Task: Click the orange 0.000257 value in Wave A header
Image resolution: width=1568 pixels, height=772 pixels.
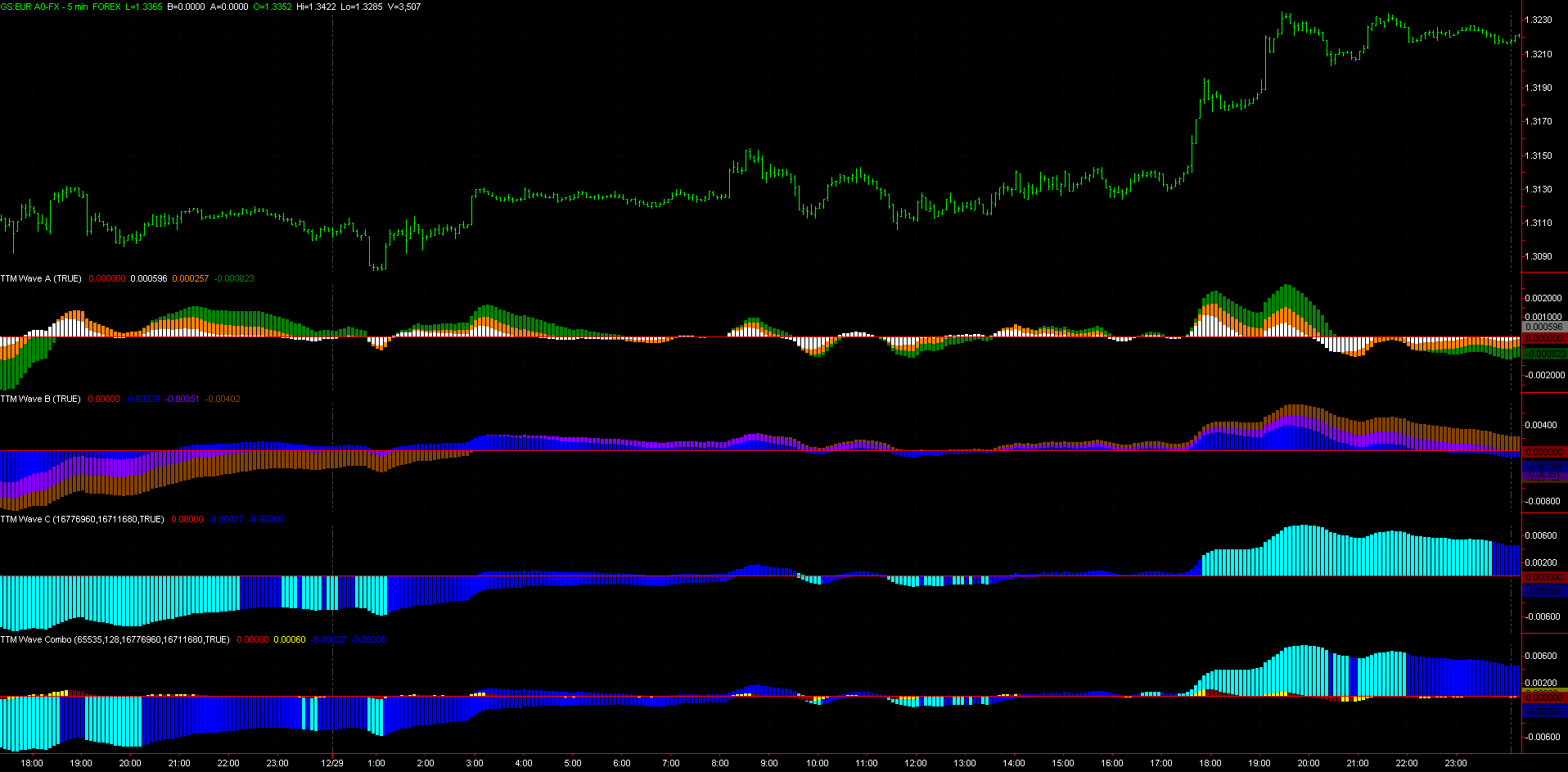Action: click(x=191, y=278)
